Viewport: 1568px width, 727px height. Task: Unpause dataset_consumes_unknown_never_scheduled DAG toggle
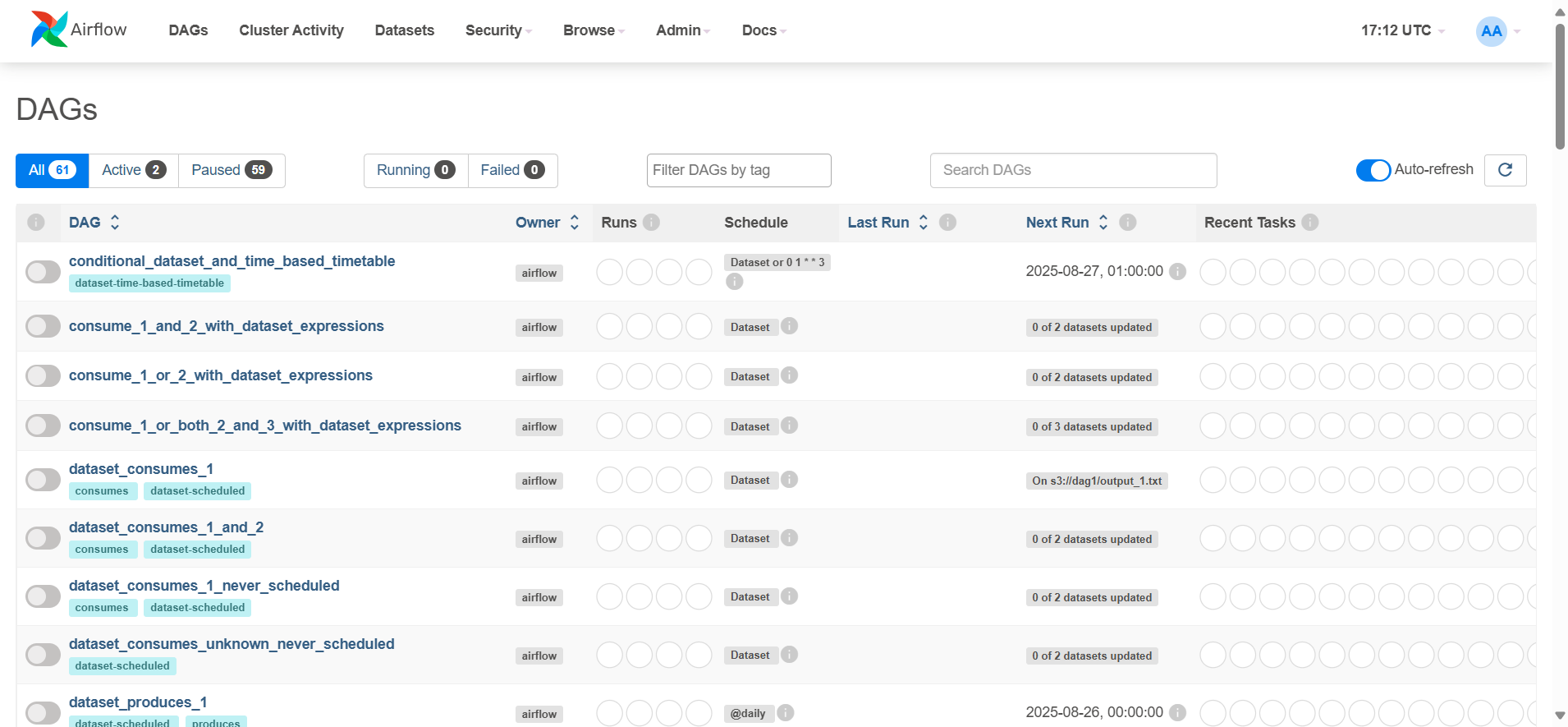[x=43, y=655]
